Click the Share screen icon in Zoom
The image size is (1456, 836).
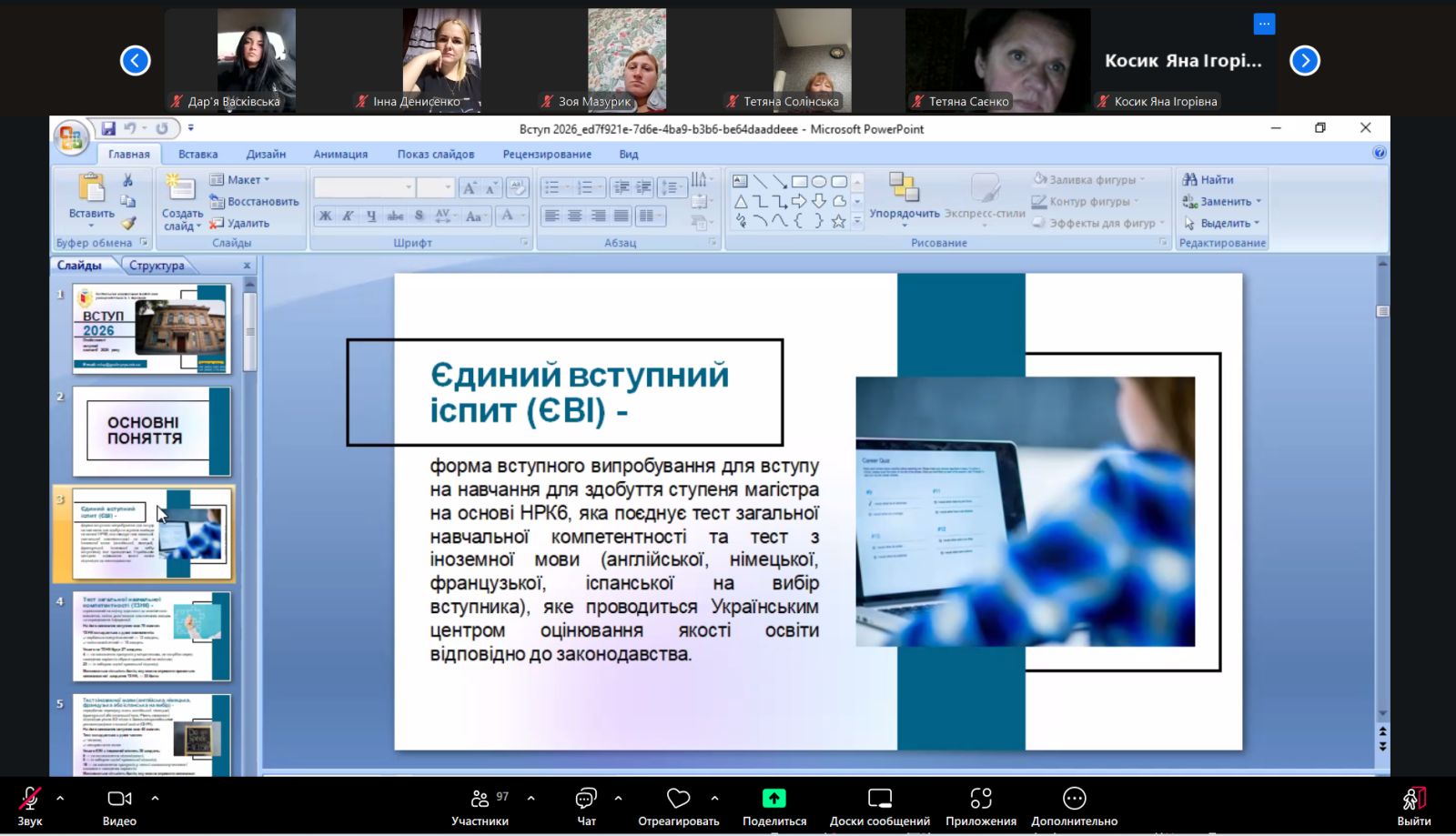pyautogui.click(x=773, y=799)
